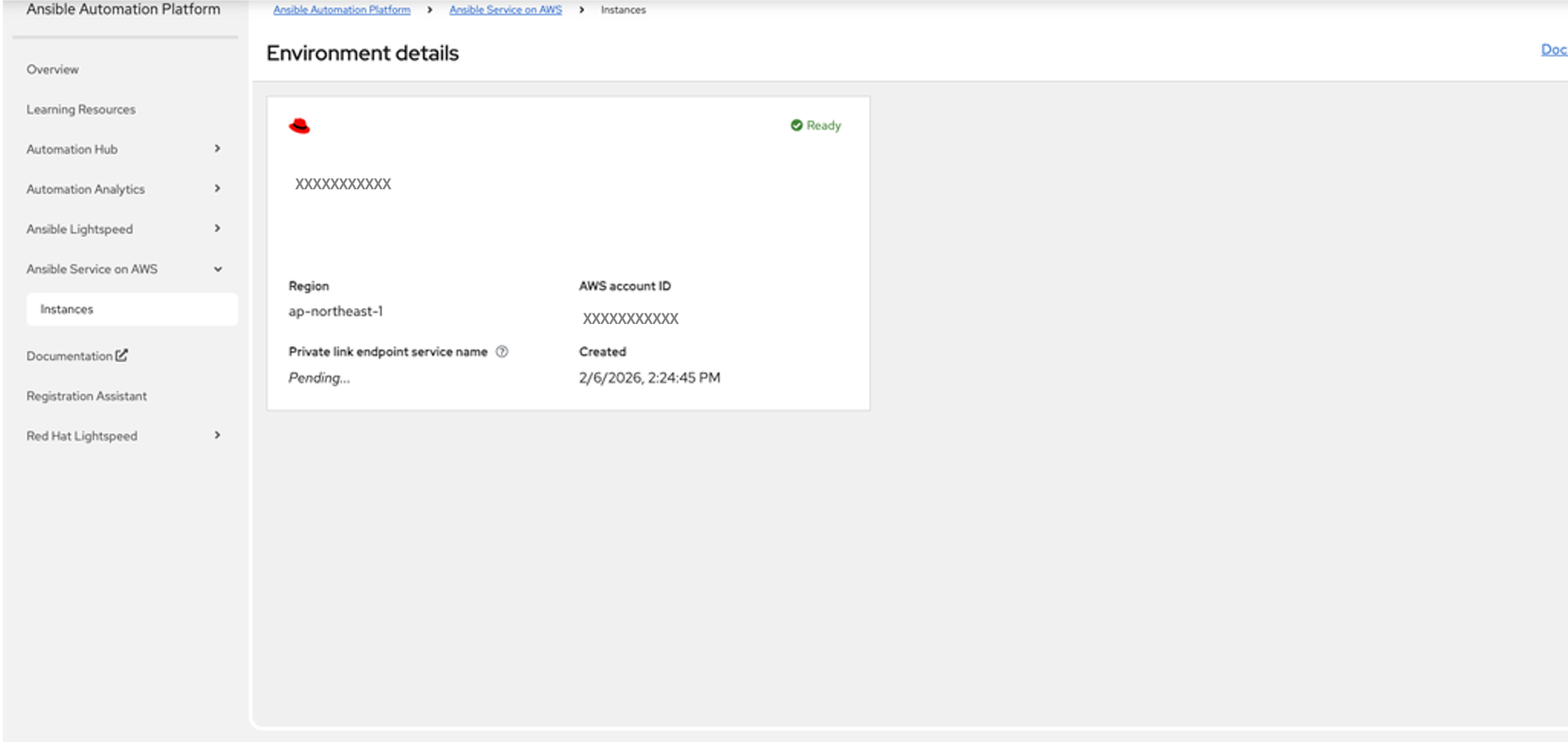
Task: Click the help icon beside Private link endpoint
Action: point(502,352)
